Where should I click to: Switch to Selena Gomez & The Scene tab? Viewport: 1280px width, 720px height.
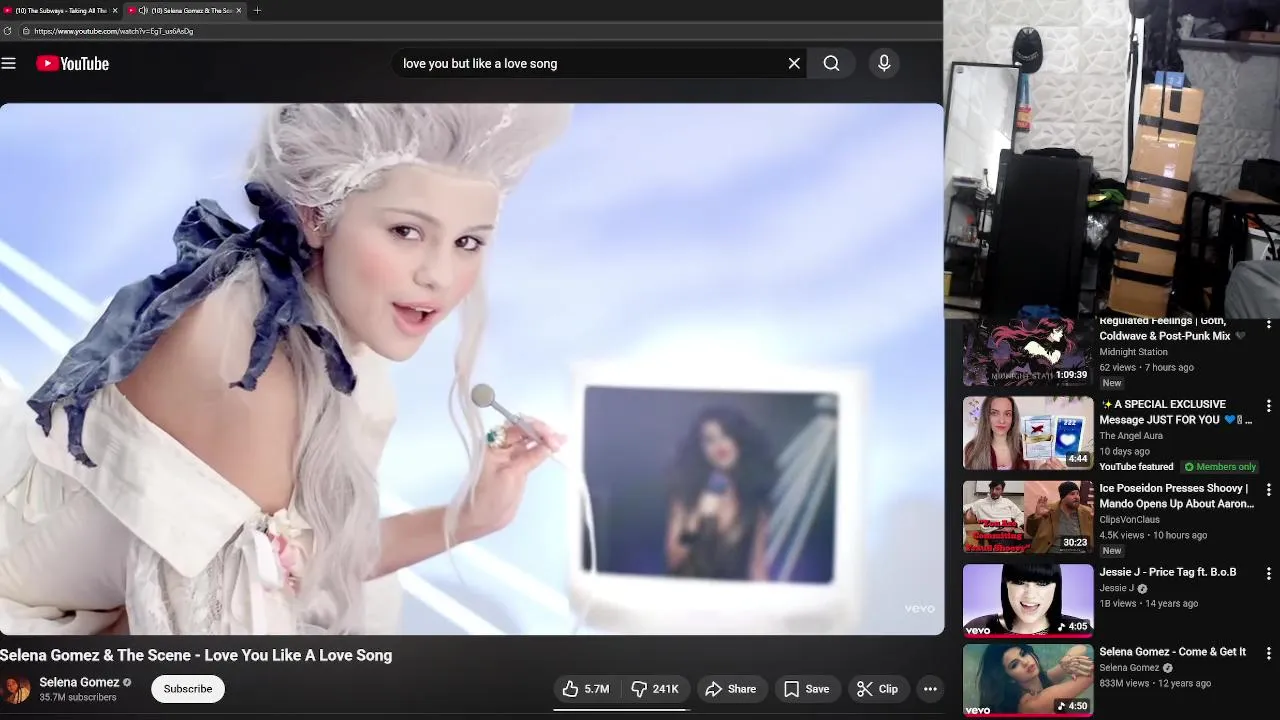[x=185, y=10]
